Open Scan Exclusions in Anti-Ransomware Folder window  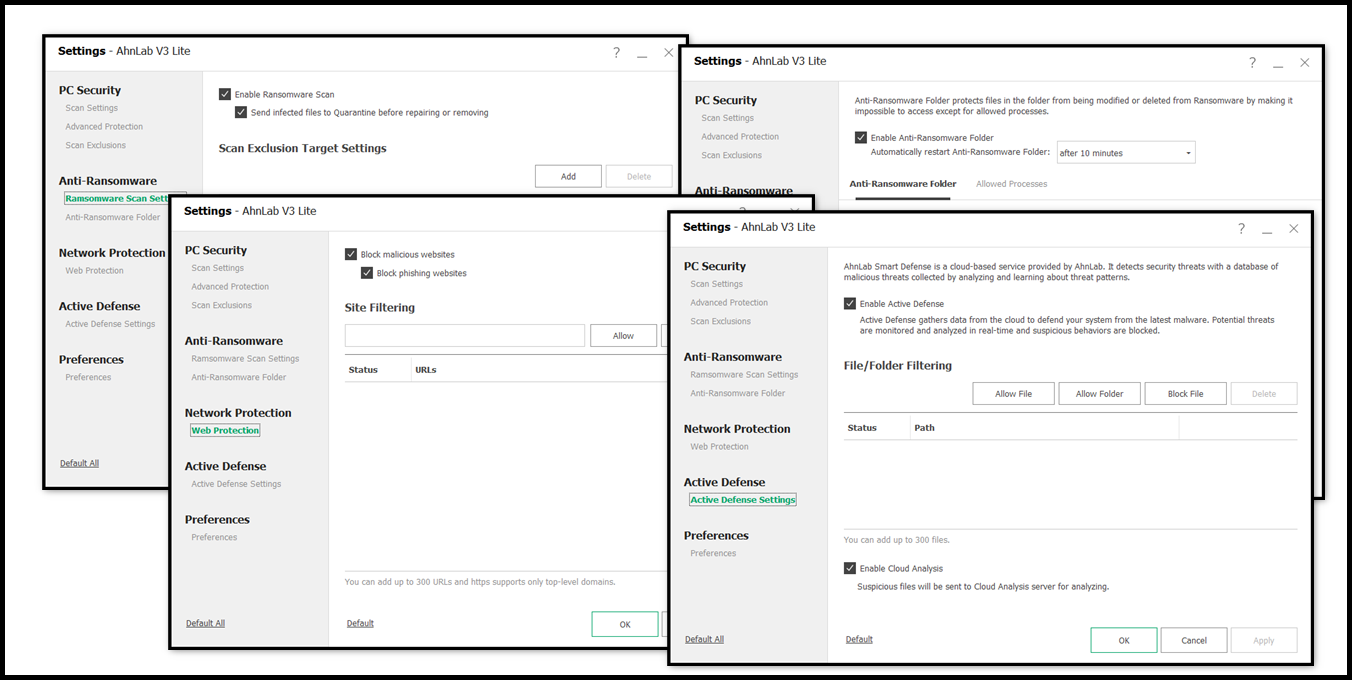(732, 155)
